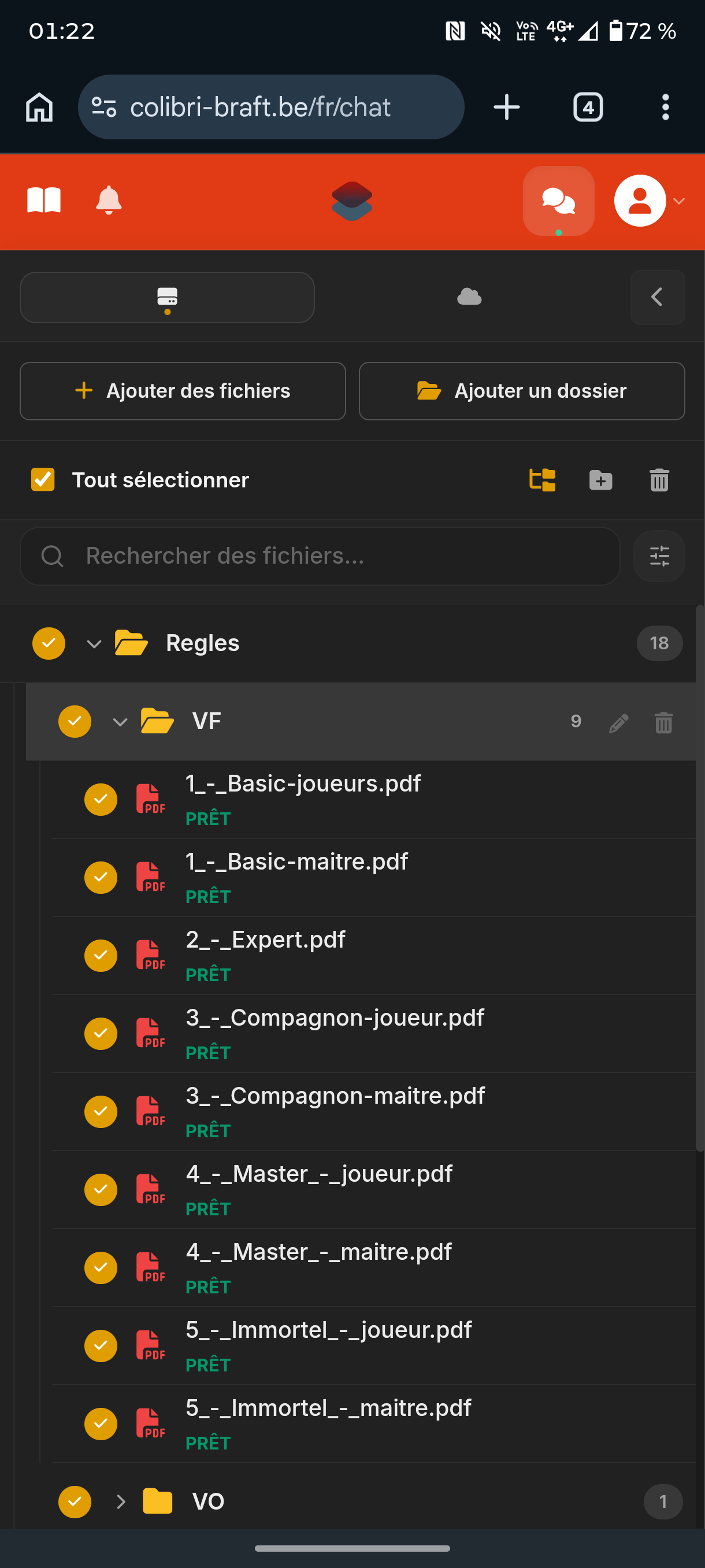Focus the Rechercher des fichiers search field
Image resolution: width=705 pixels, height=1568 pixels.
point(320,556)
